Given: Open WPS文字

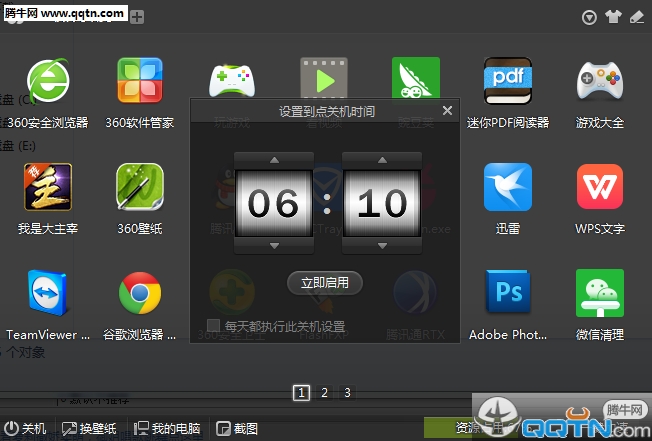Looking at the screenshot, I should [x=600, y=186].
